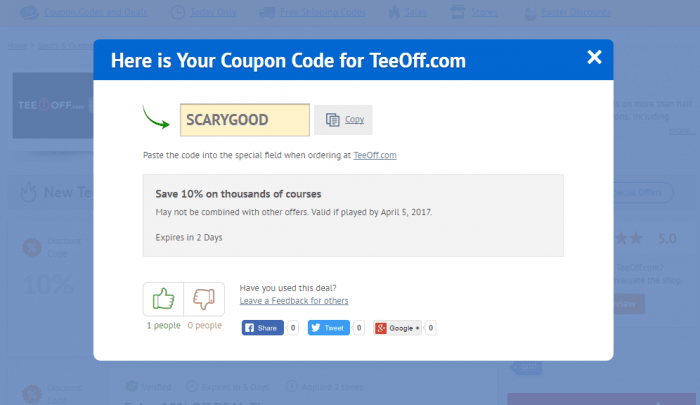700x405 pixels.
Task: Select the SCARYGOOD code field
Action: coord(245,120)
